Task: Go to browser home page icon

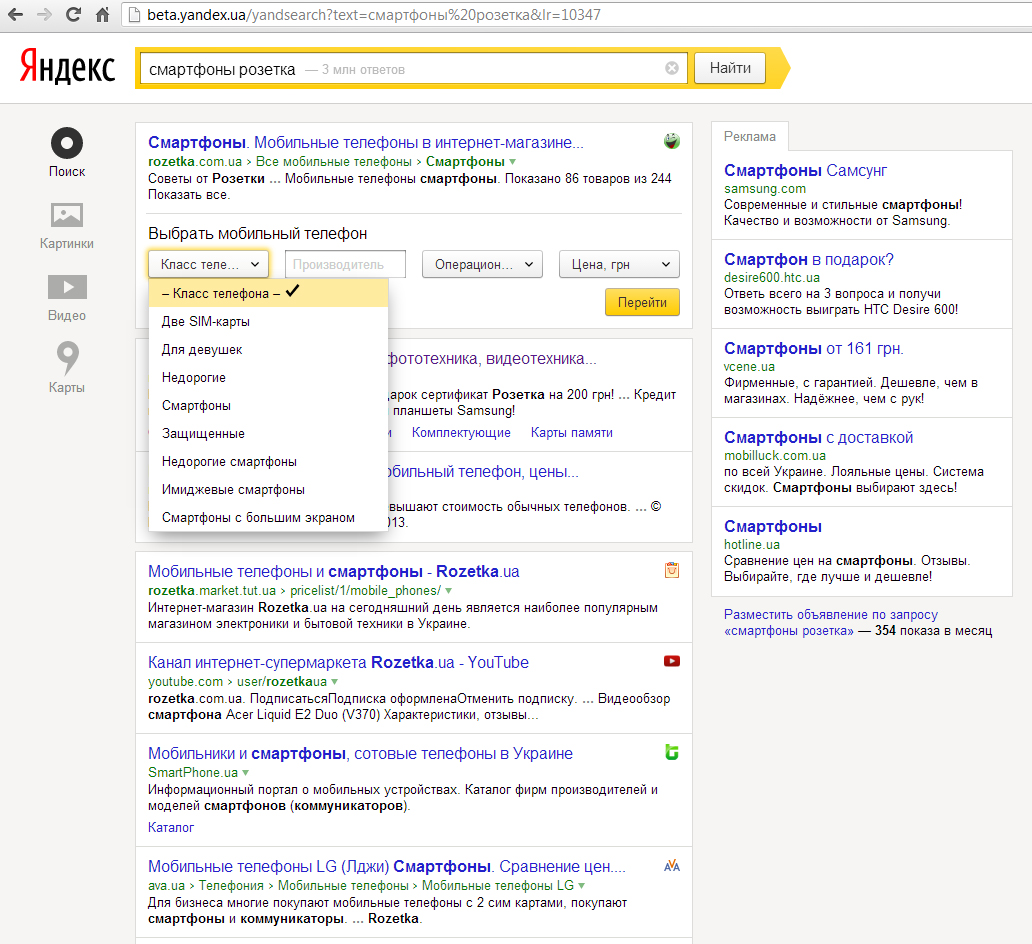Action: [x=102, y=16]
